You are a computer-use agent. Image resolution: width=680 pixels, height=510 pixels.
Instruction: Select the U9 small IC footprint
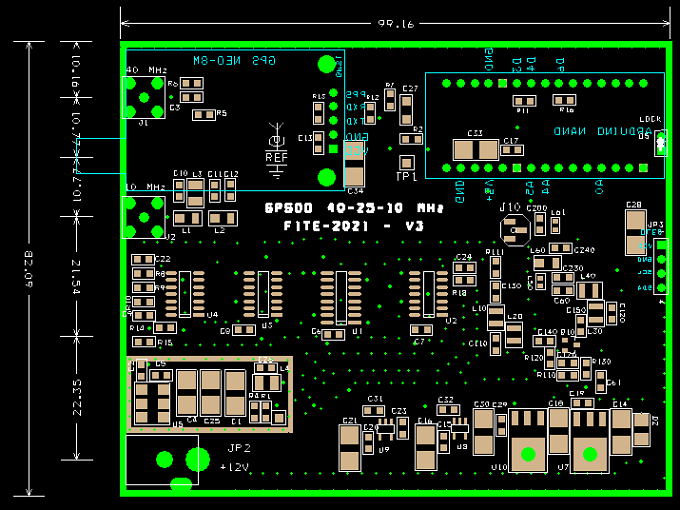pos(385,428)
